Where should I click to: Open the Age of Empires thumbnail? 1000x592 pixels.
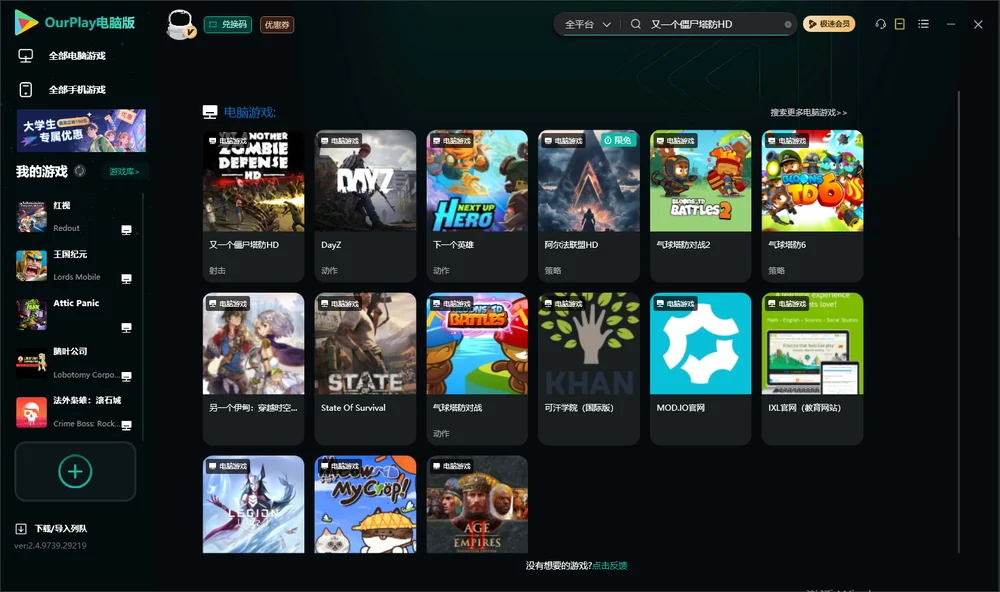[x=477, y=504]
